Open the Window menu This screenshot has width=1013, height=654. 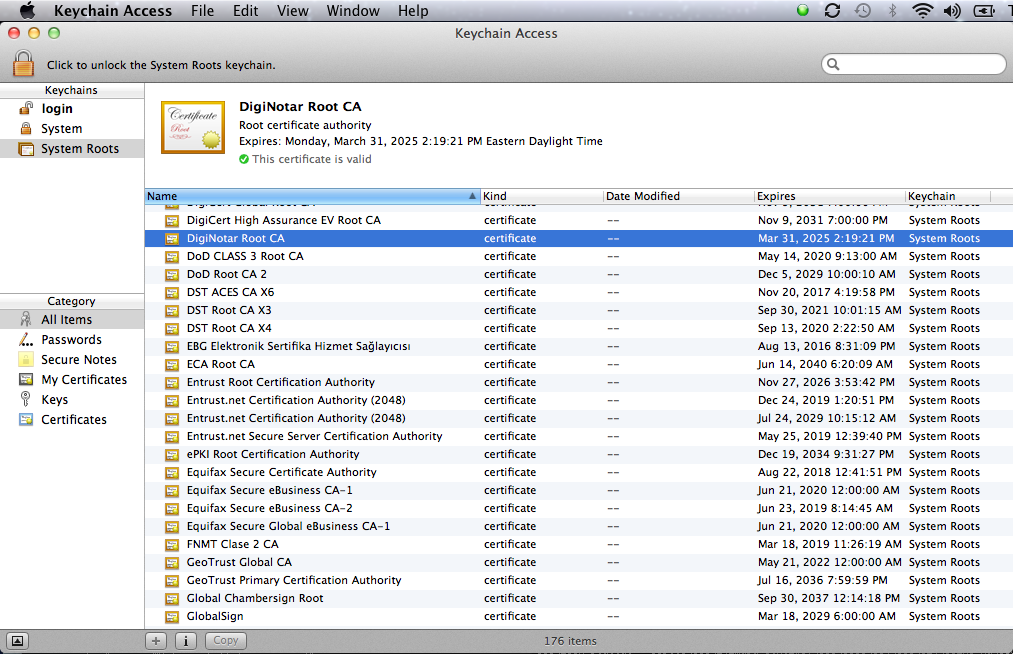(x=353, y=10)
